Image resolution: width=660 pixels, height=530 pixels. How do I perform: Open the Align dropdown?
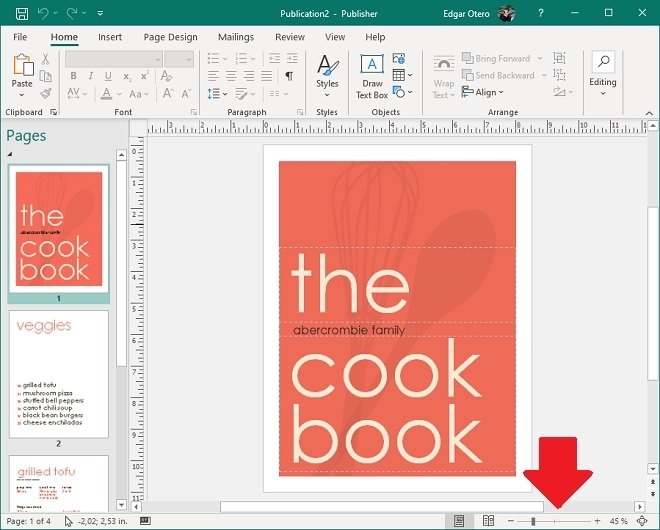click(482, 92)
